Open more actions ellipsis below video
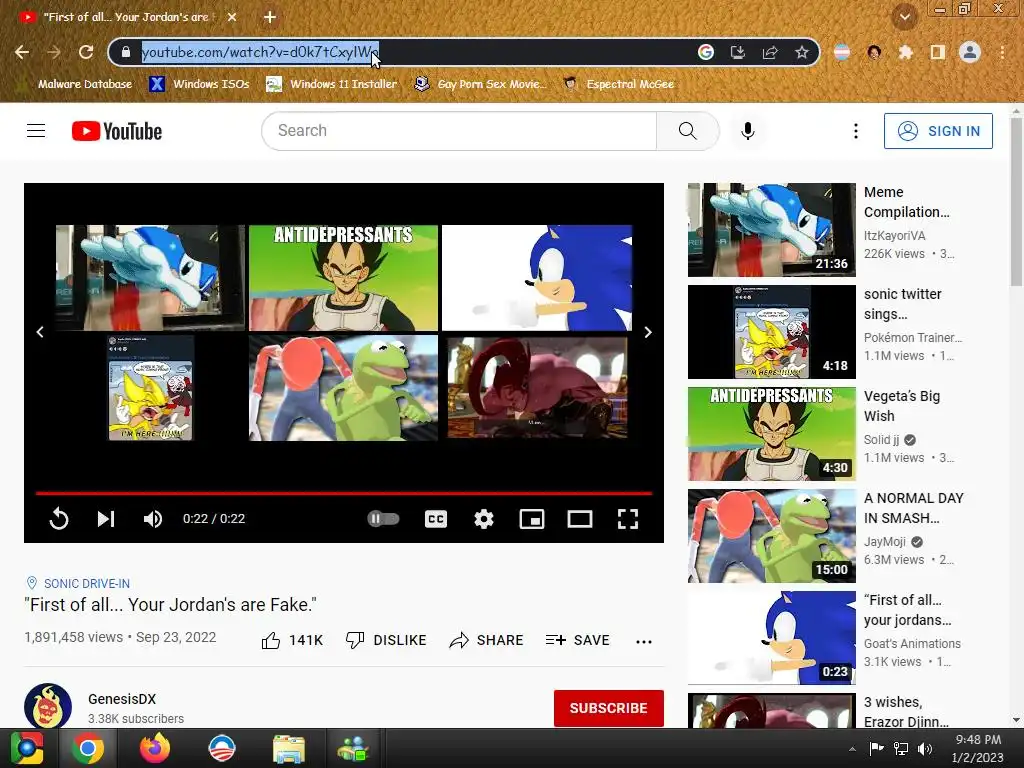The width and height of the screenshot is (1024, 768). click(x=644, y=641)
